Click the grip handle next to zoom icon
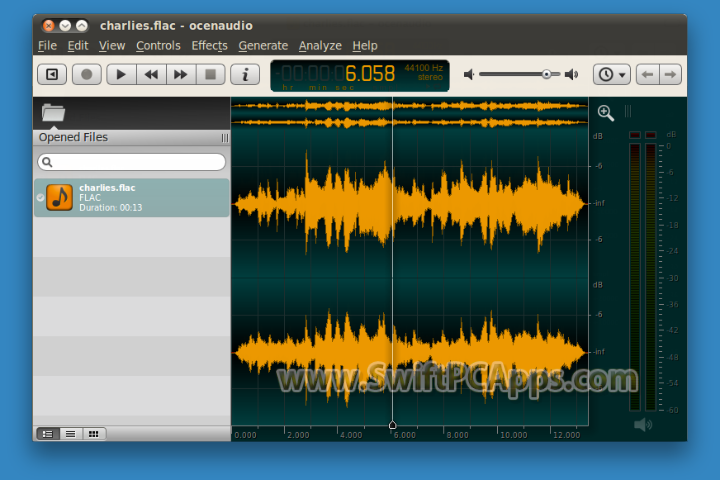Viewport: 720px width, 480px height. (628, 111)
